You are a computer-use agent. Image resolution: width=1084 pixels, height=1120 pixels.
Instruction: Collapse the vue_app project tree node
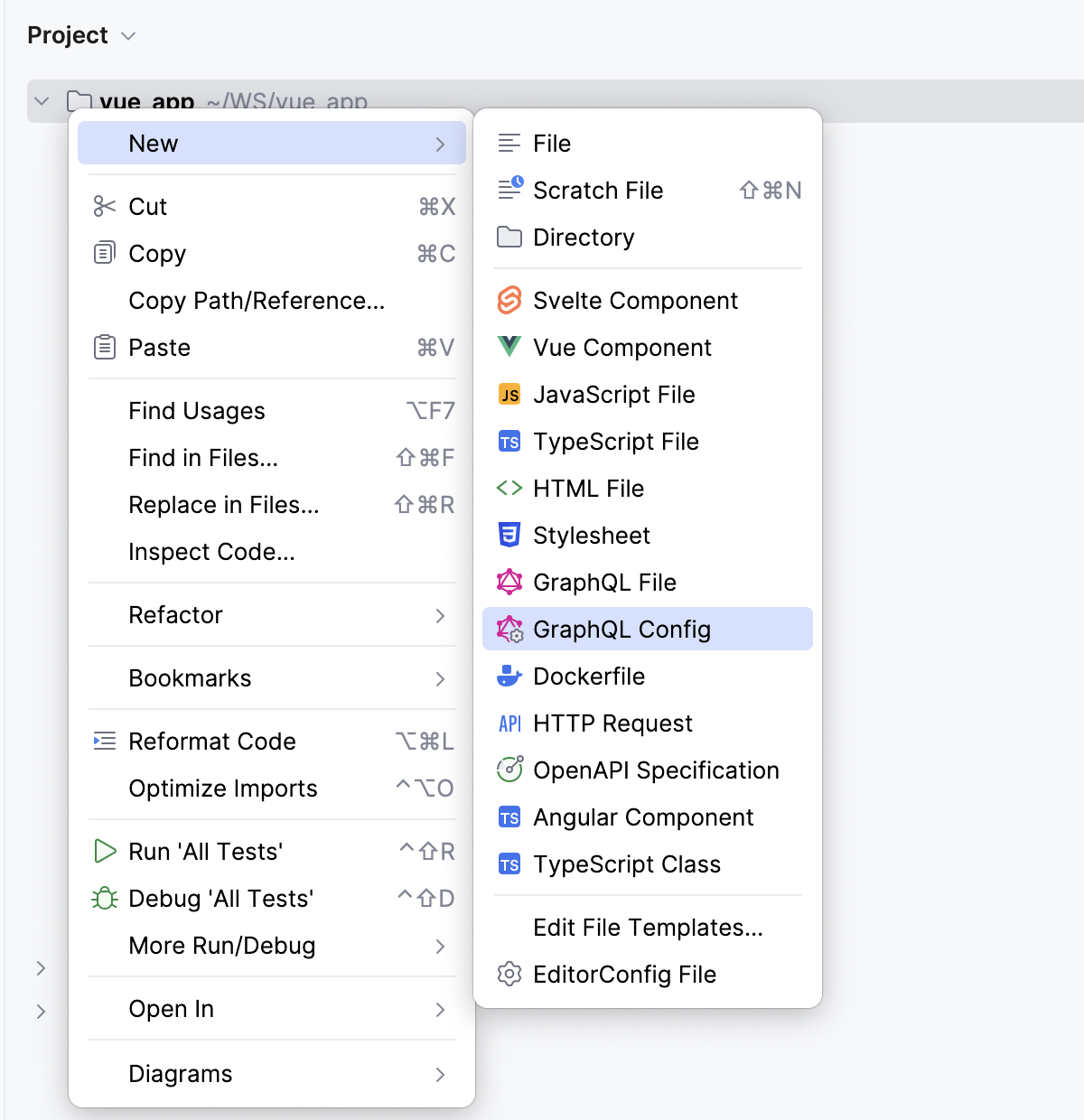41,100
